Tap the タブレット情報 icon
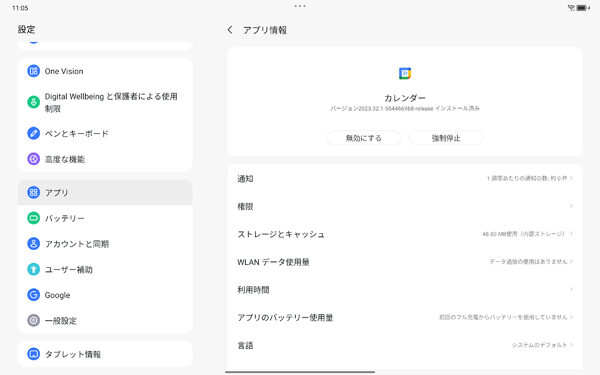The height and width of the screenshot is (375, 600). coord(33,354)
